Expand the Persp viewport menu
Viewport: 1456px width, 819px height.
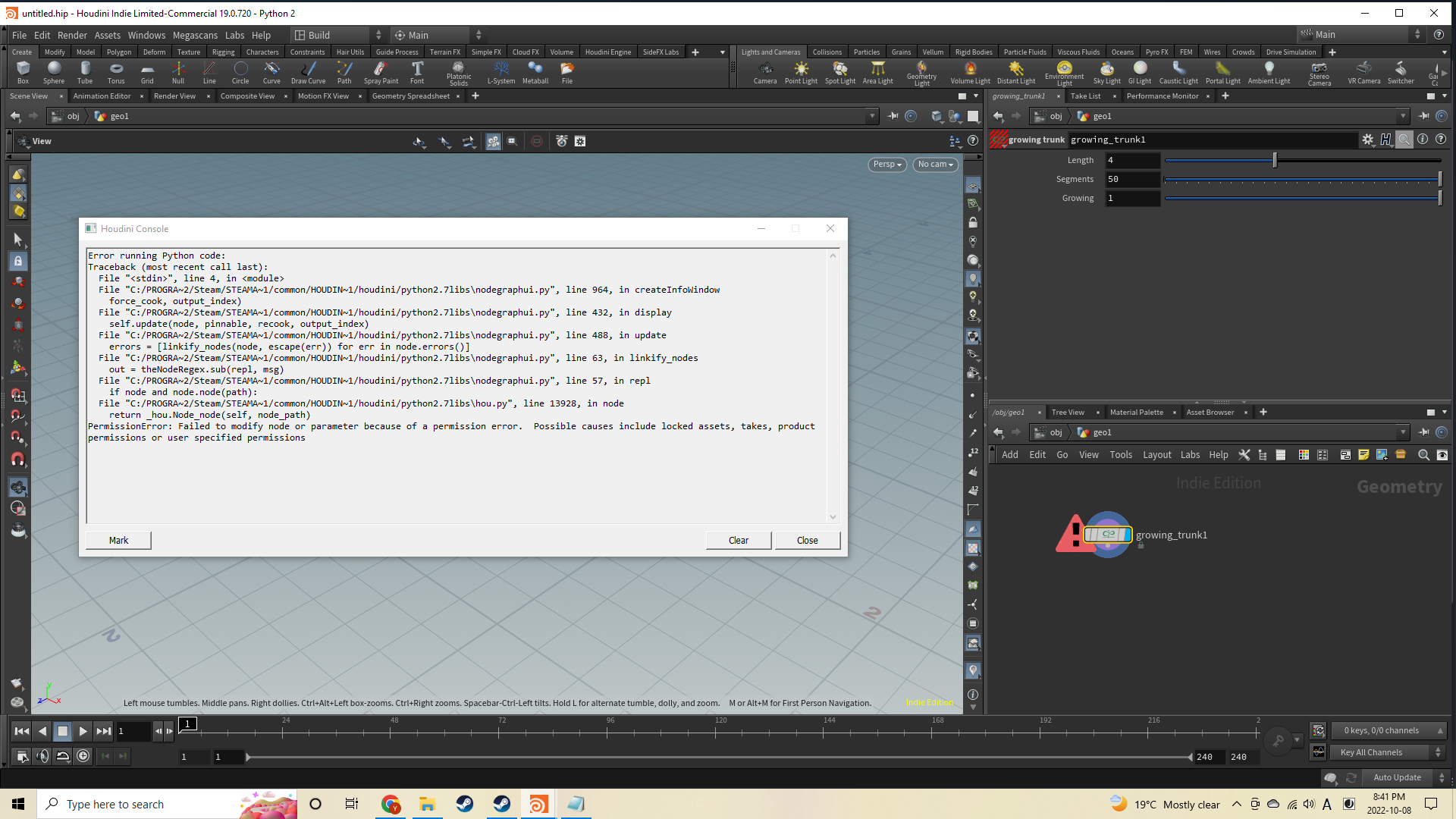(887, 165)
